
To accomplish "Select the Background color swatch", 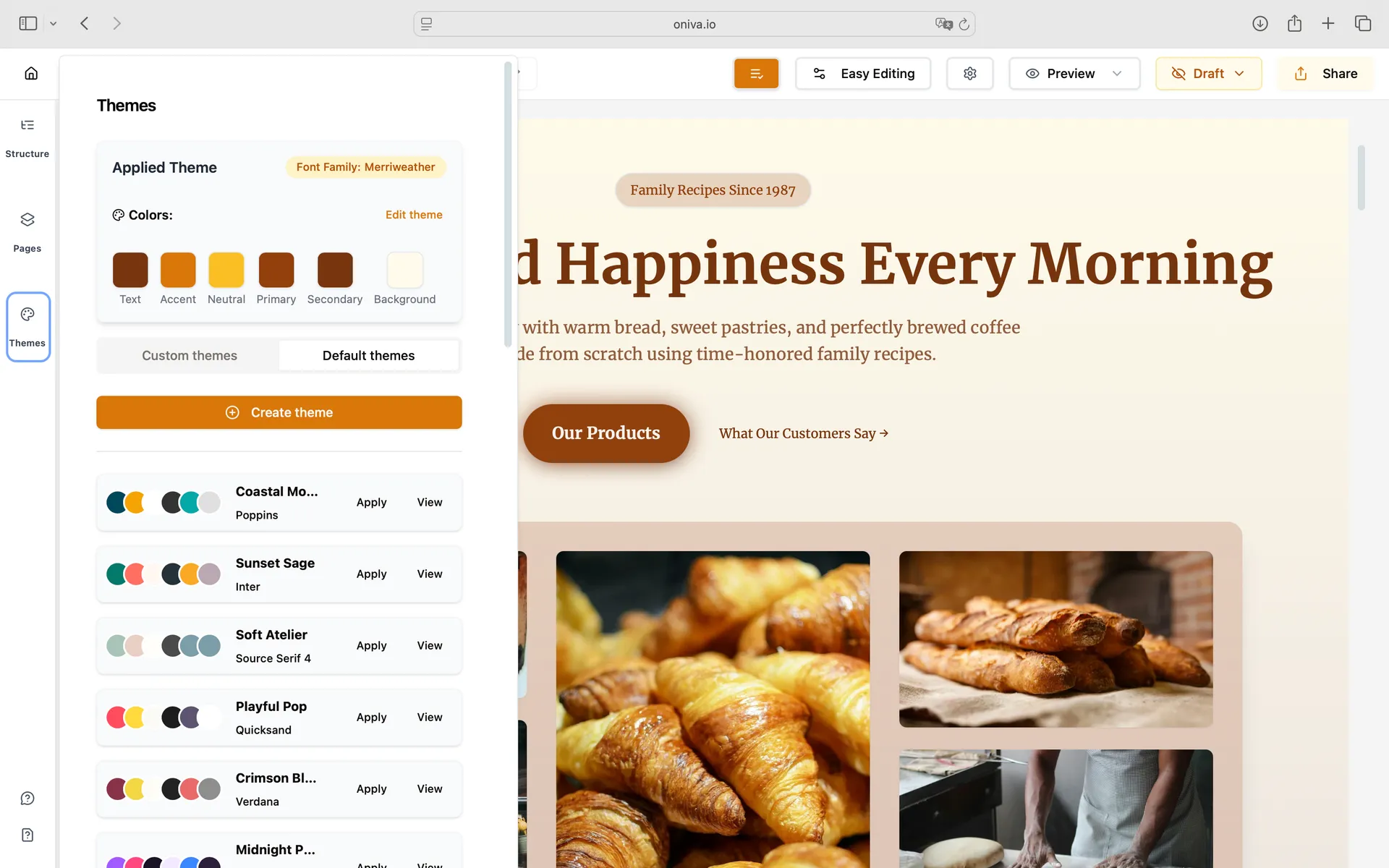I will [405, 270].
